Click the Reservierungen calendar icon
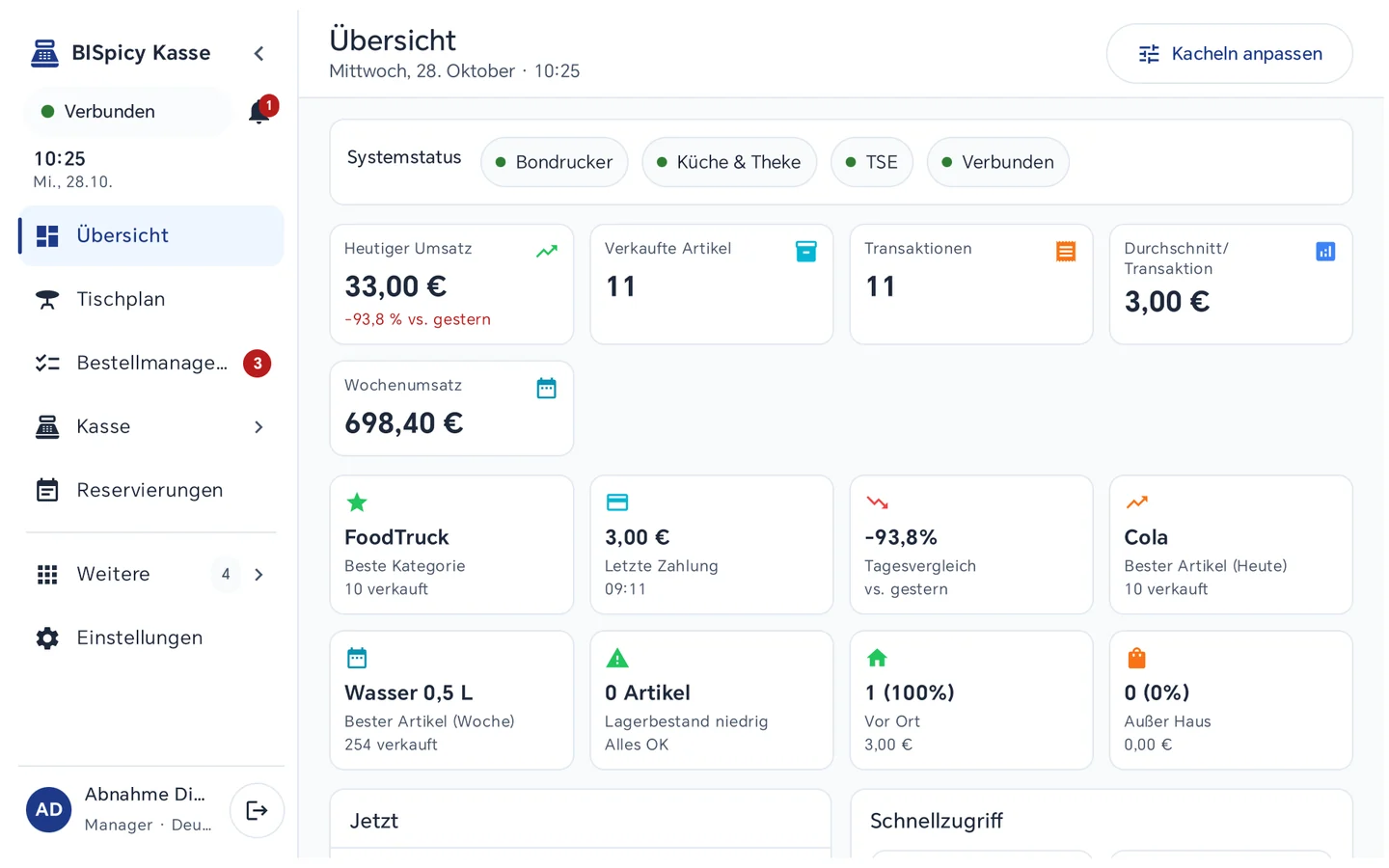Image resolution: width=1389 pixels, height=868 pixels. pos(47,490)
